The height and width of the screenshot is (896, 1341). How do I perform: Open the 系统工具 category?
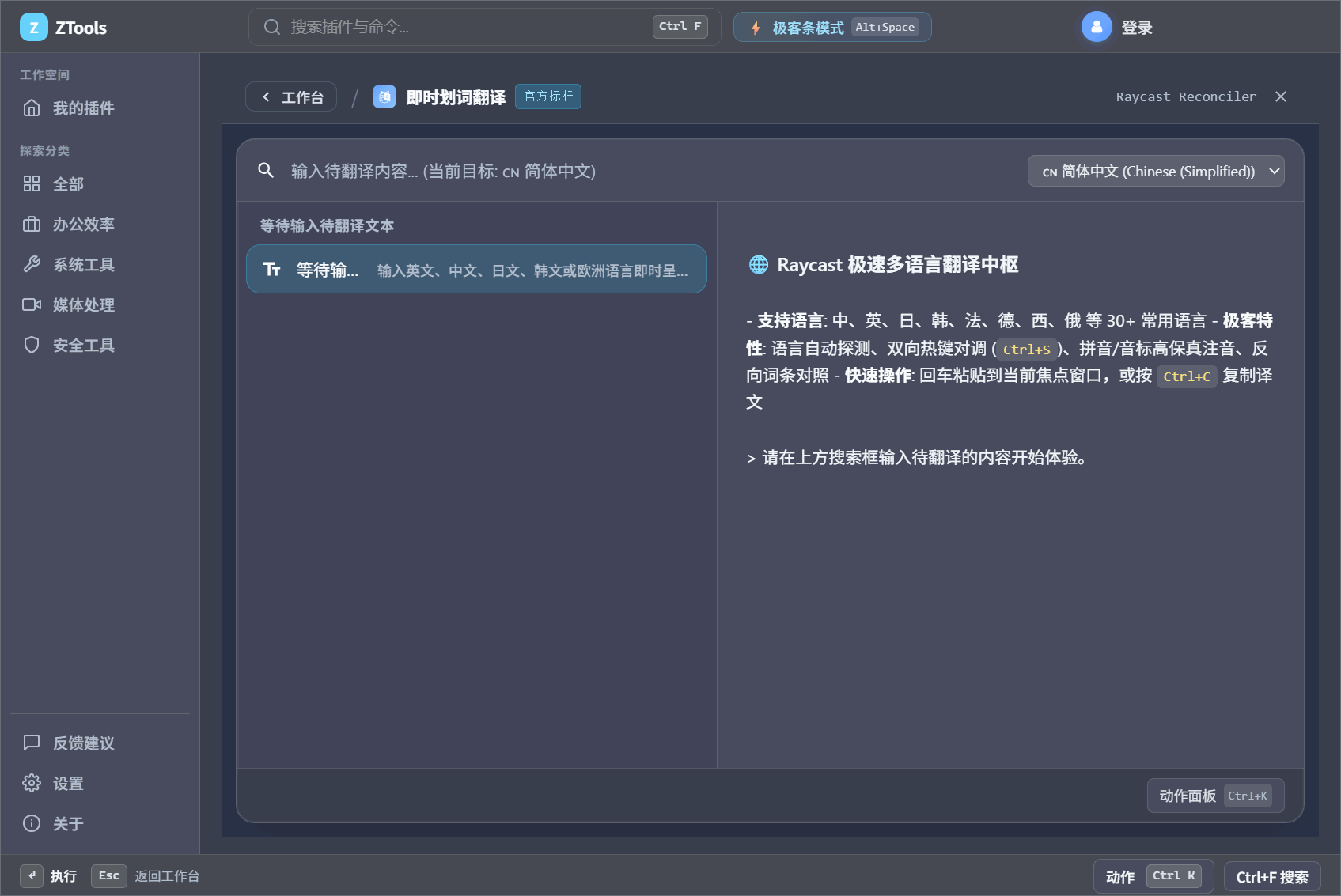pos(100,265)
